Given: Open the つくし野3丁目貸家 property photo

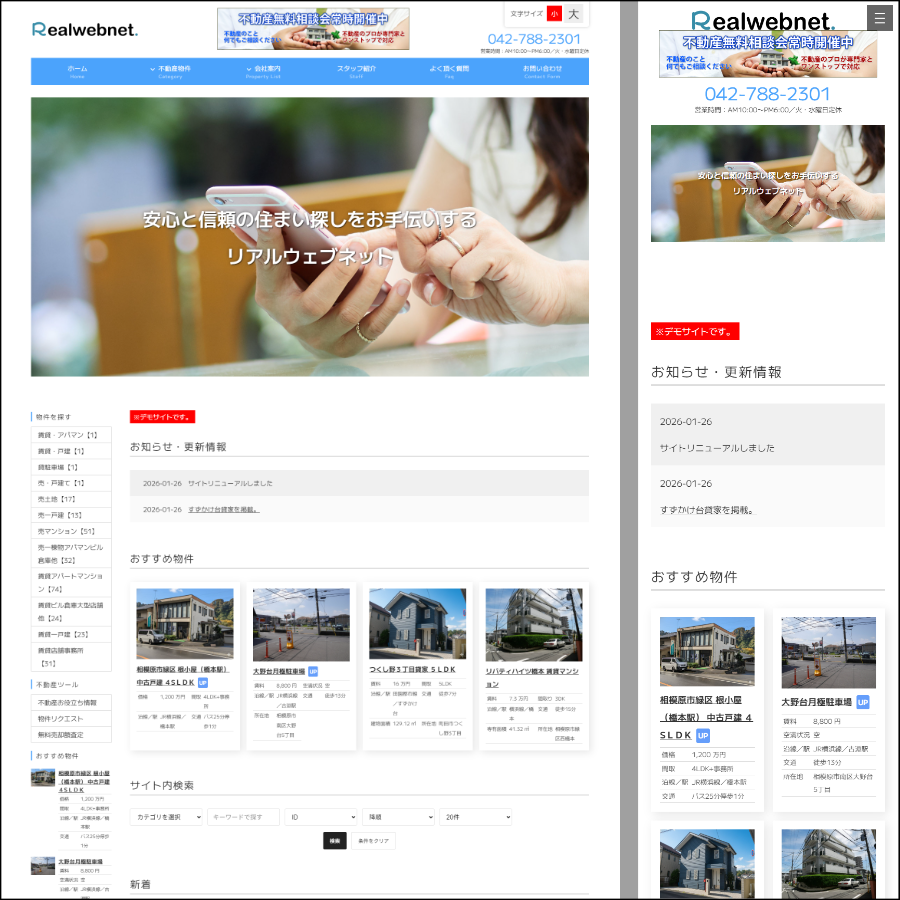Looking at the screenshot, I should coord(417,623).
